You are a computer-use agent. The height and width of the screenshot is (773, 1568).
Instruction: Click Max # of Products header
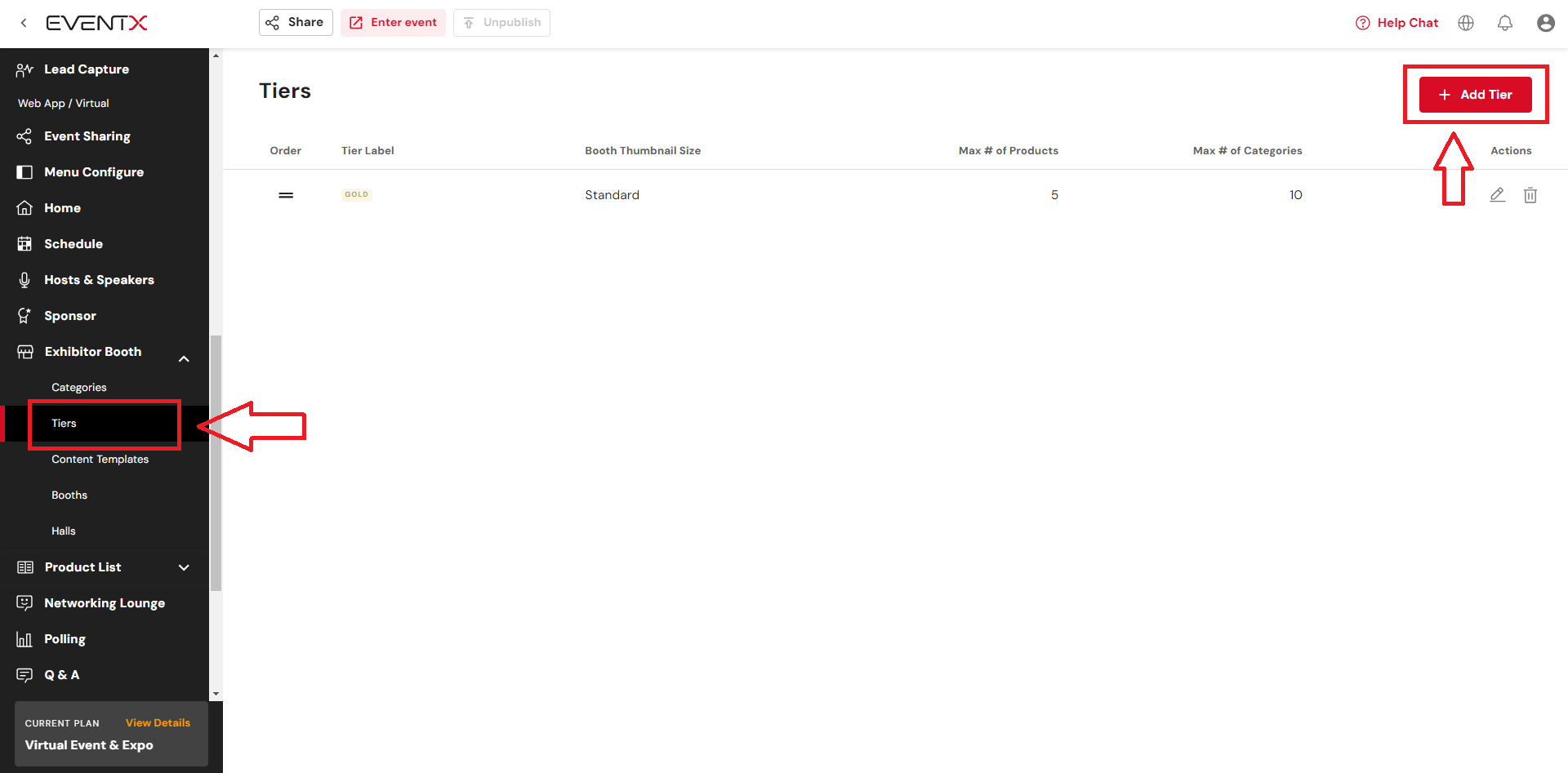1009,151
